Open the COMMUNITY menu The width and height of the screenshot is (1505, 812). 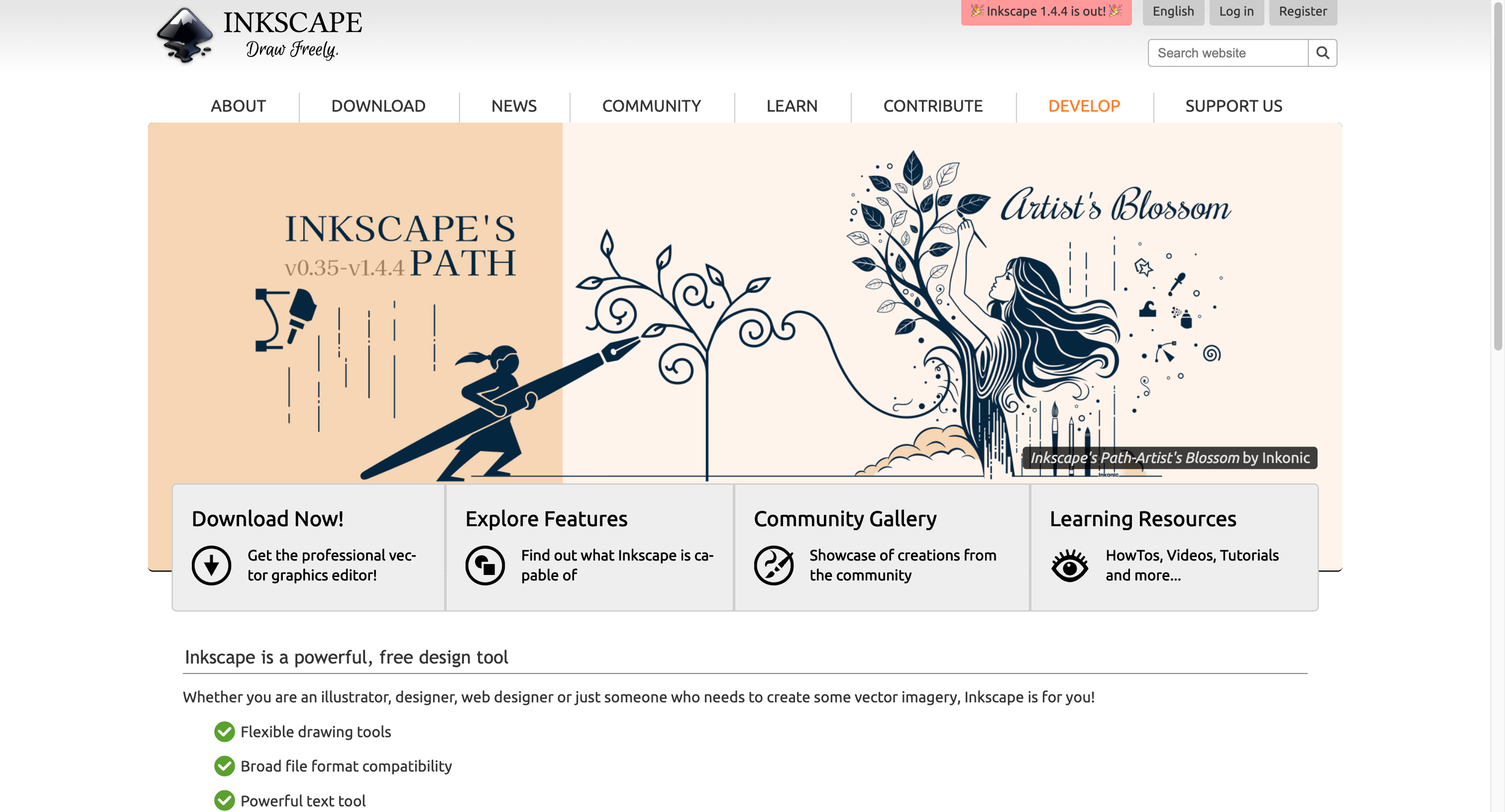pyautogui.click(x=651, y=106)
